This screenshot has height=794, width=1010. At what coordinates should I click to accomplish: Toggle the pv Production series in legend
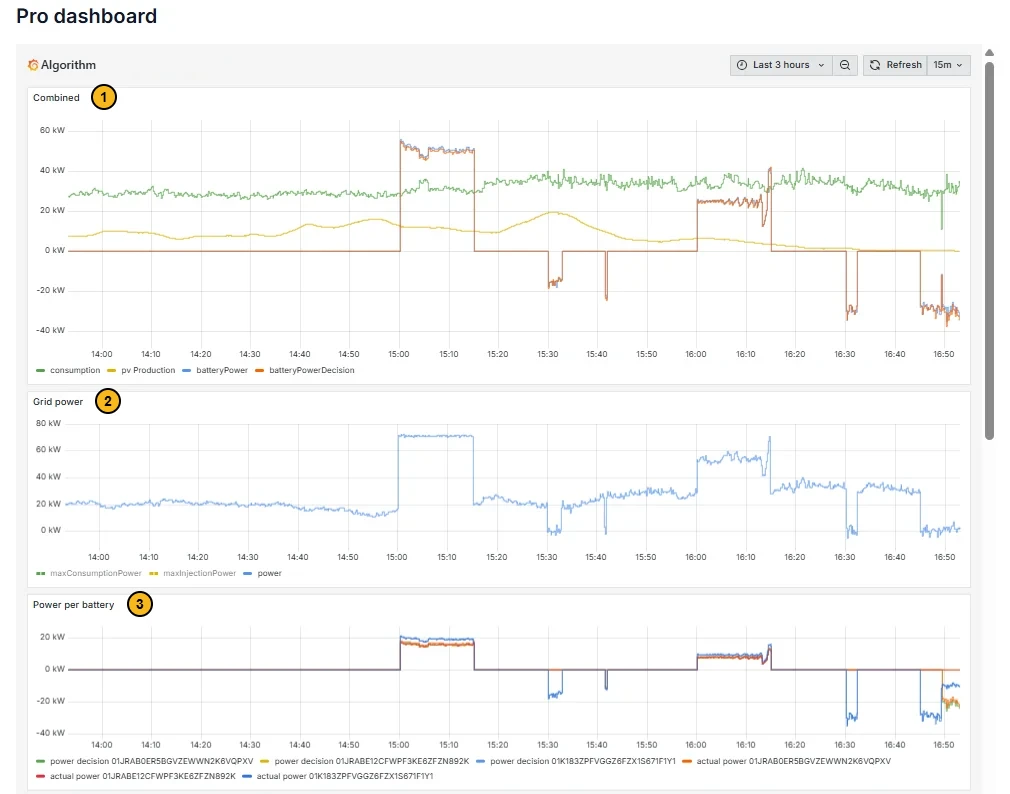pos(141,370)
